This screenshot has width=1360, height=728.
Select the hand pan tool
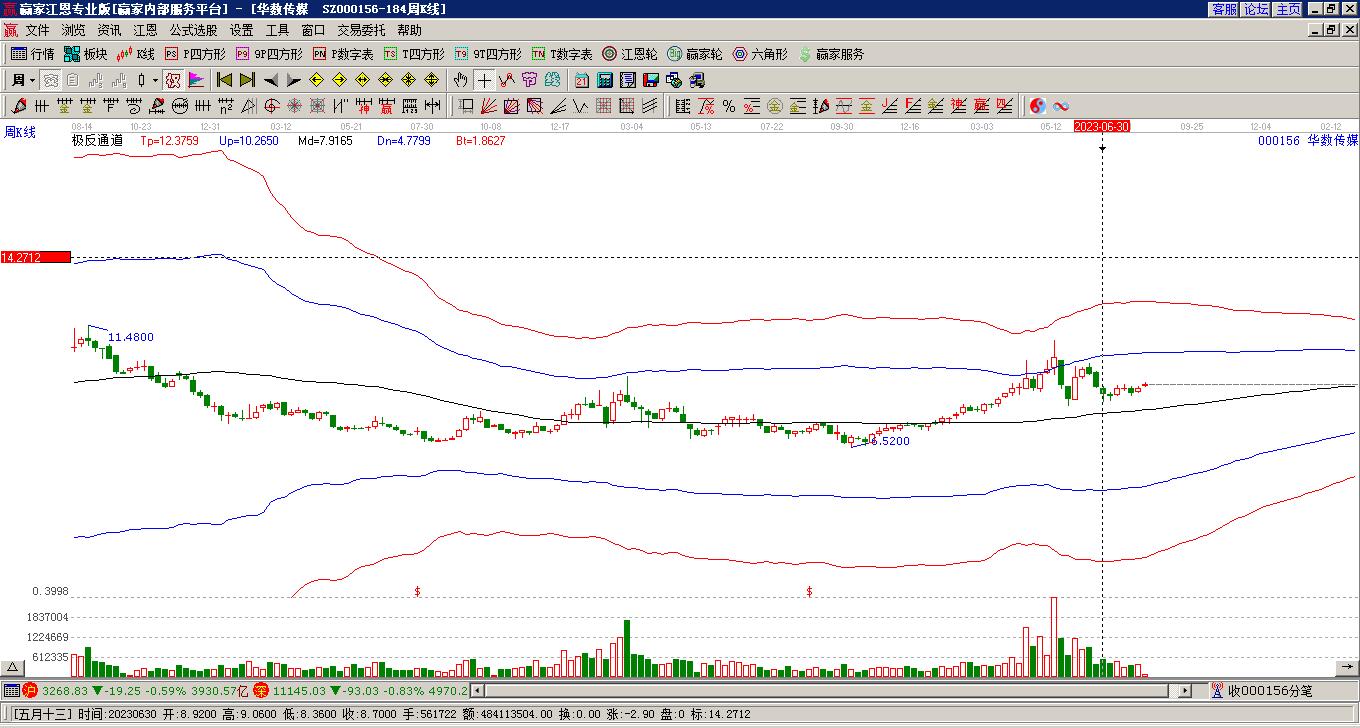[x=460, y=80]
